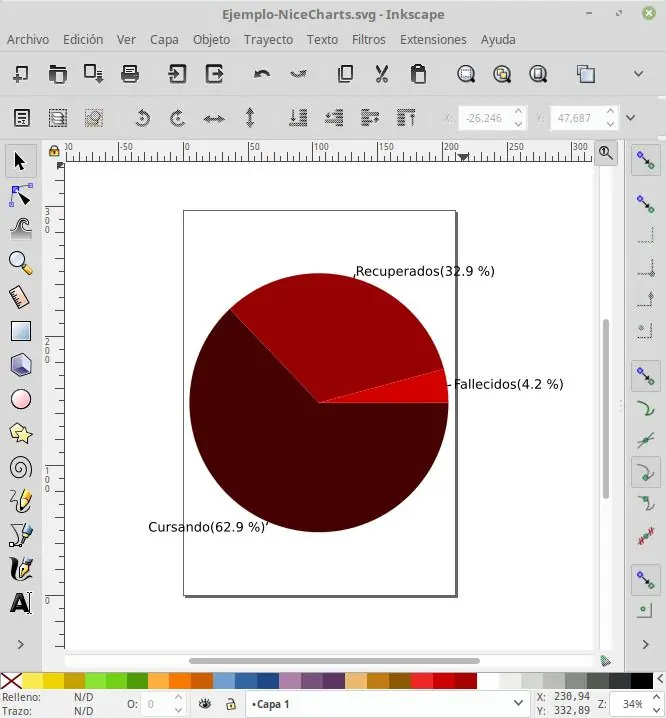Select the Spiral tool
Image resolution: width=666 pixels, height=718 pixels.
[x=21, y=468]
